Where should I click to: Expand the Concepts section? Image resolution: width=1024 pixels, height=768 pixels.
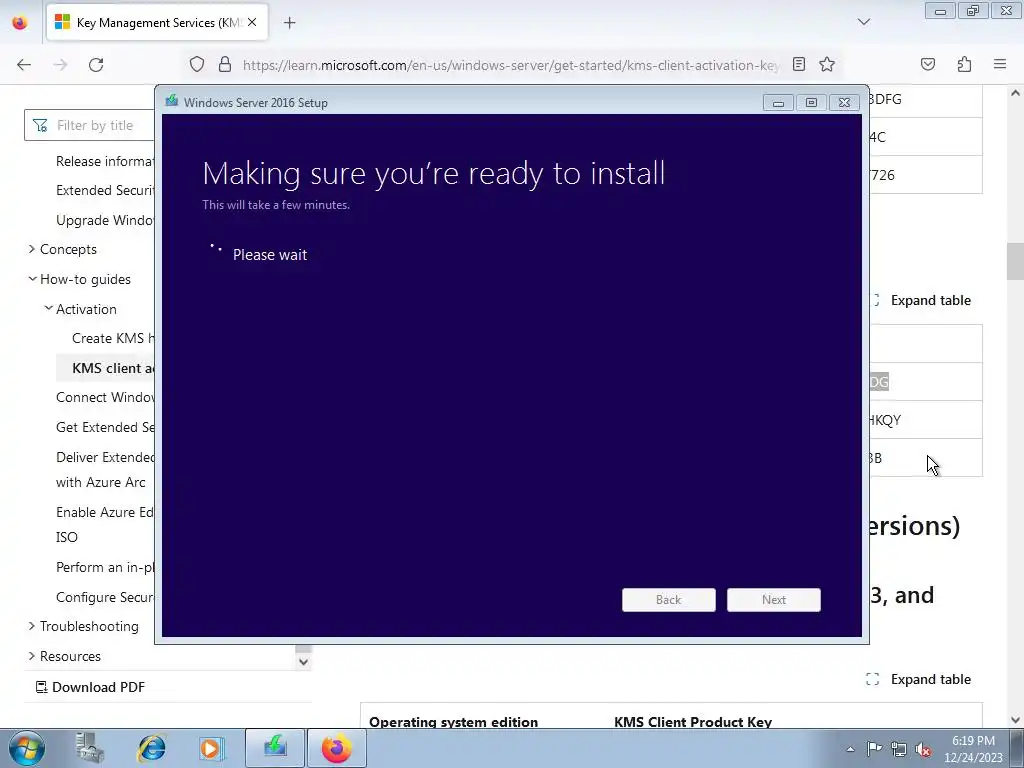pyautogui.click(x=32, y=249)
